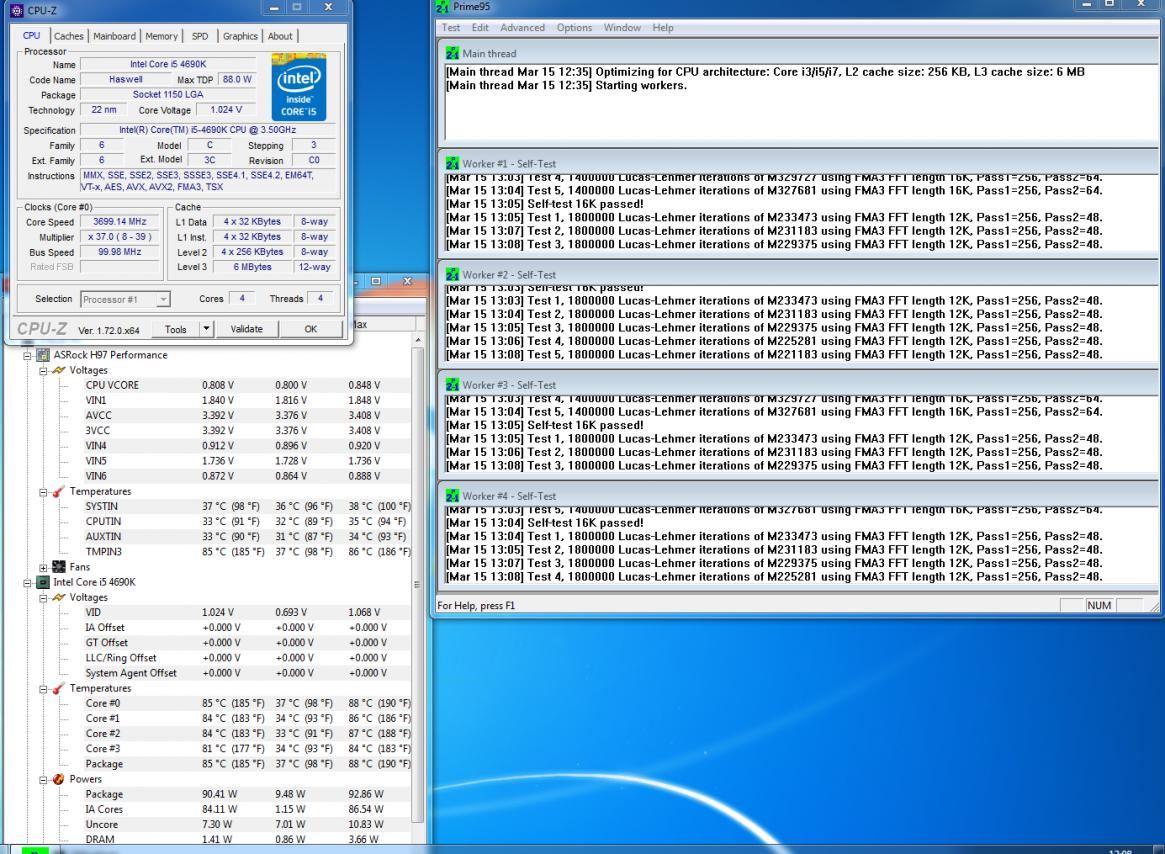The image size is (1165, 854).
Task: Select the CPU tab in CPU-Z
Action: 31,35
